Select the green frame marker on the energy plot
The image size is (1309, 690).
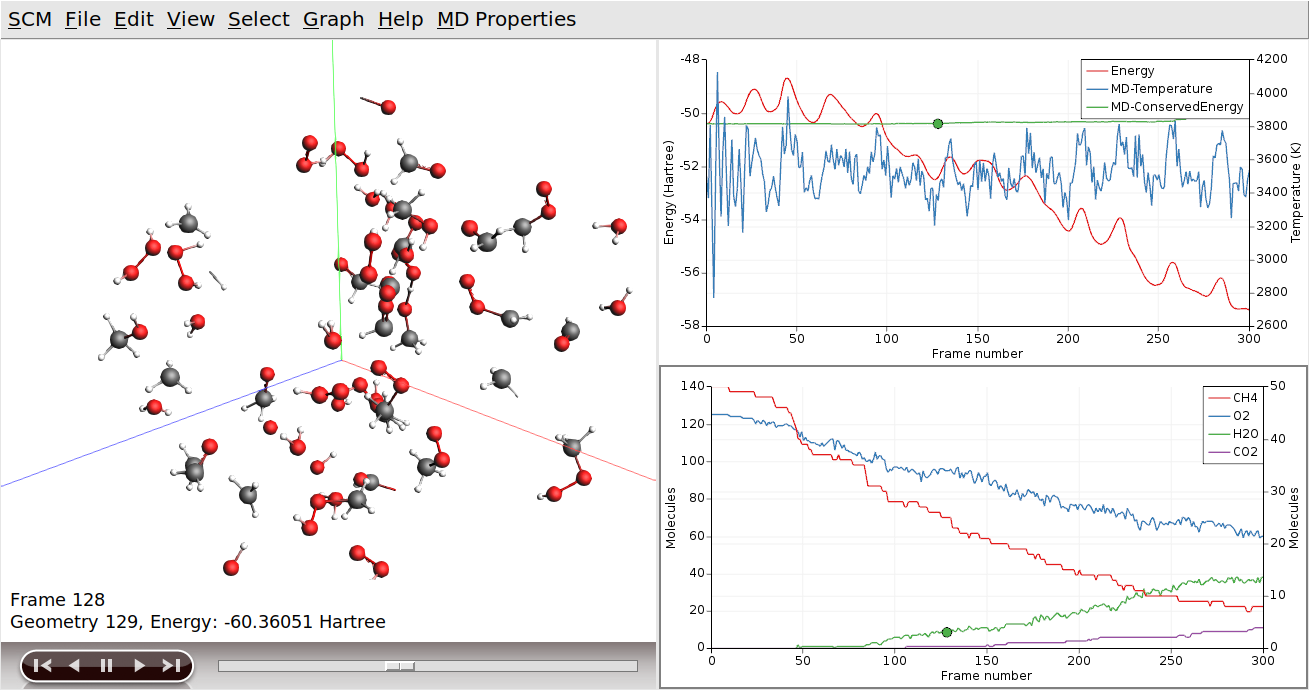click(x=936, y=123)
